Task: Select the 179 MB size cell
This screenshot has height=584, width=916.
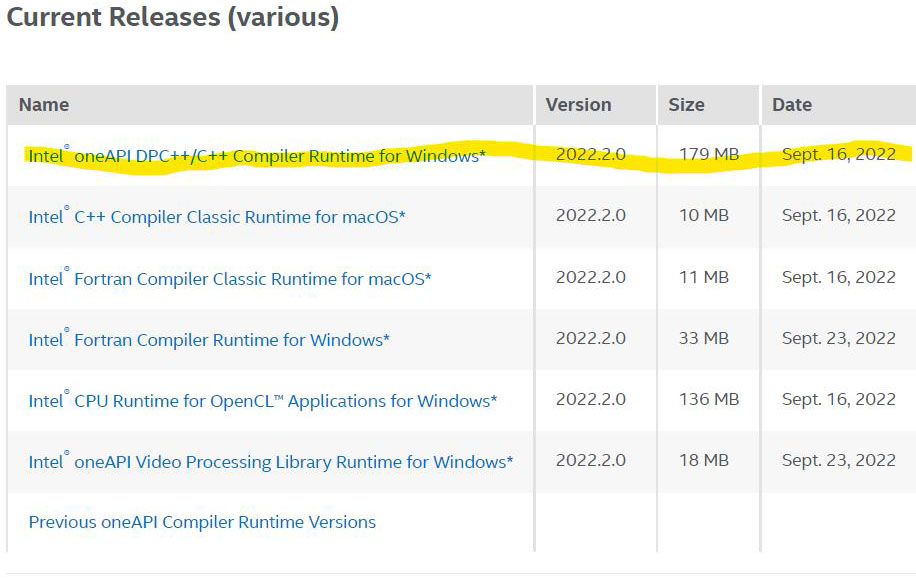Action: (x=709, y=154)
